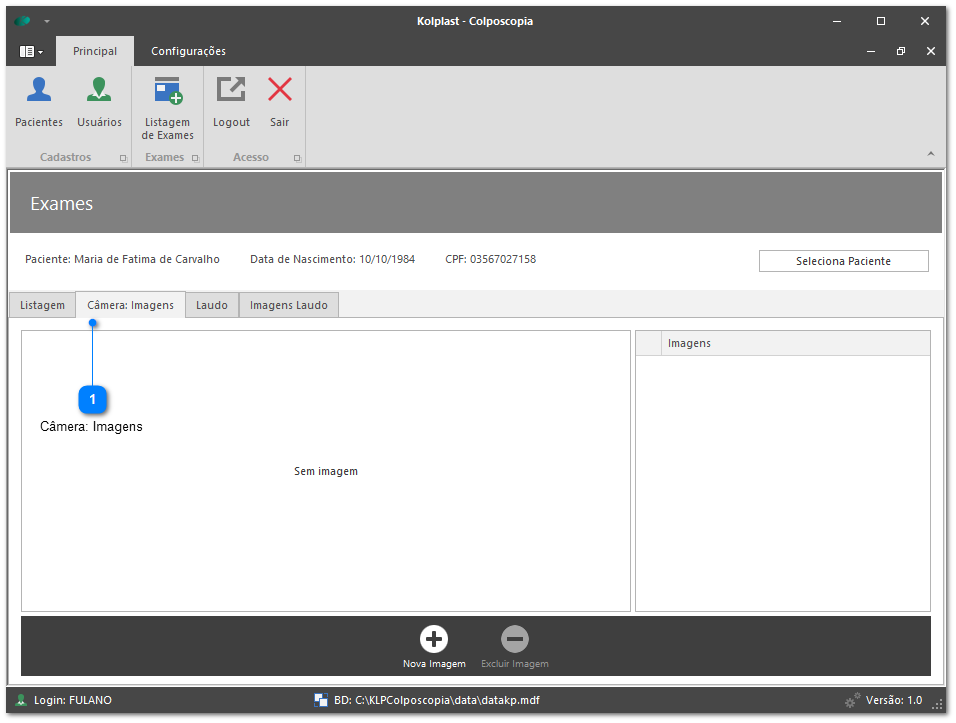Click the gears icon beside Versão
The height and width of the screenshot is (723, 956).
pos(852,700)
